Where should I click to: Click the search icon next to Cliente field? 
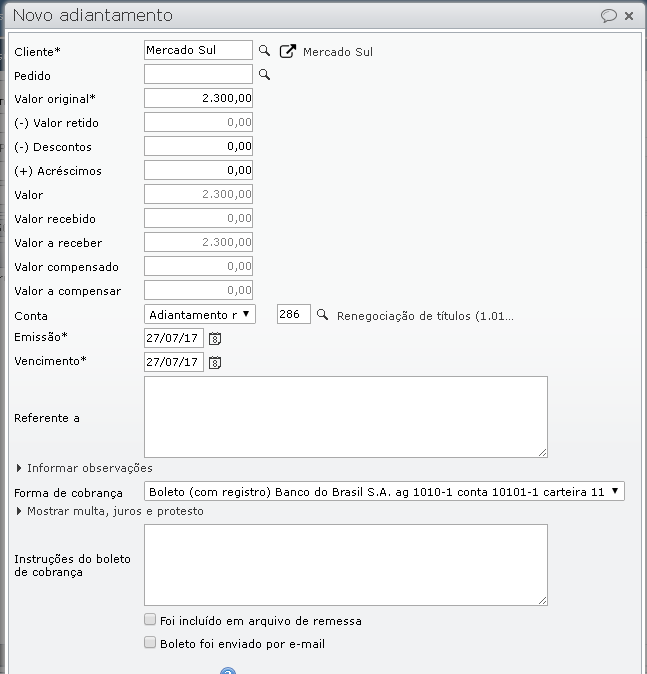click(265, 50)
